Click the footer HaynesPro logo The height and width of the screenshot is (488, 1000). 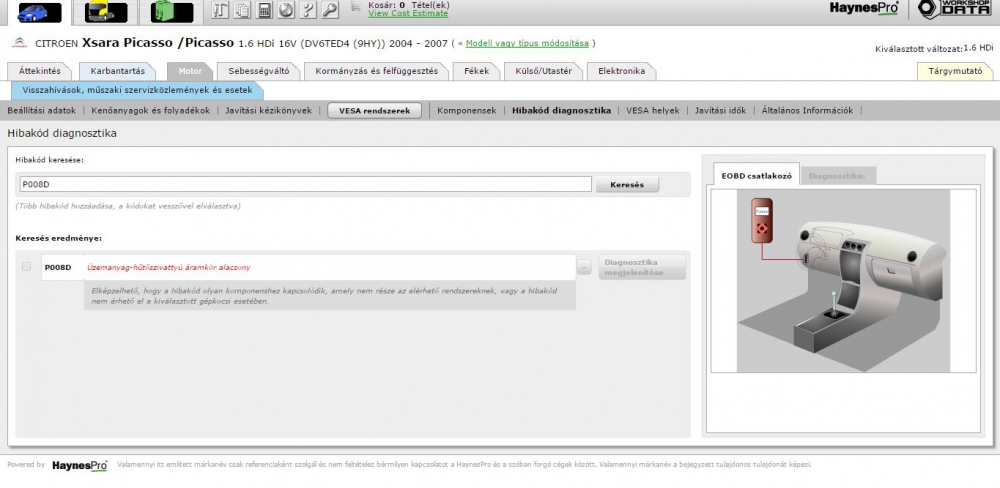point(80,466)
